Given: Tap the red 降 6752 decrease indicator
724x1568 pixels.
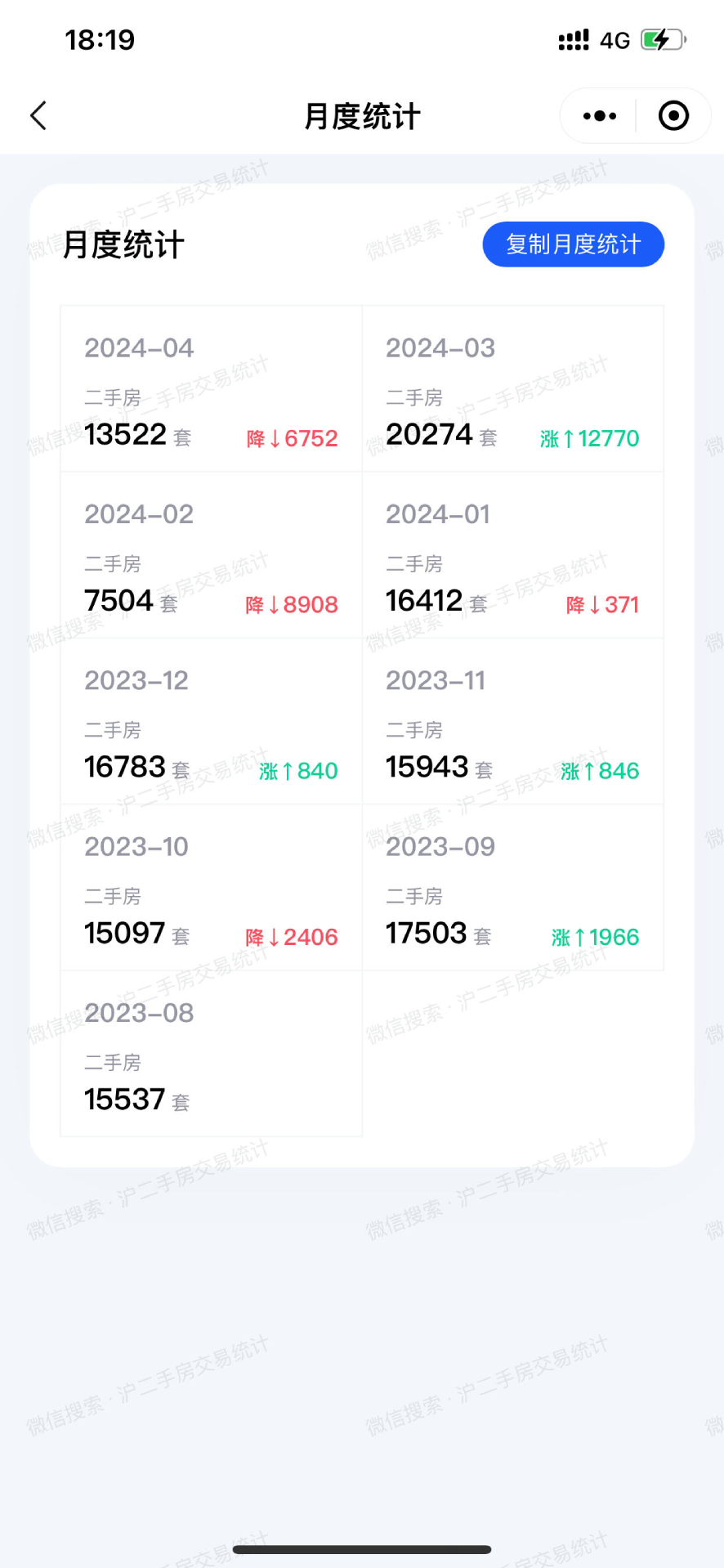Looking at the screenshot, I should pyautogui.click(x=292, y=439).
